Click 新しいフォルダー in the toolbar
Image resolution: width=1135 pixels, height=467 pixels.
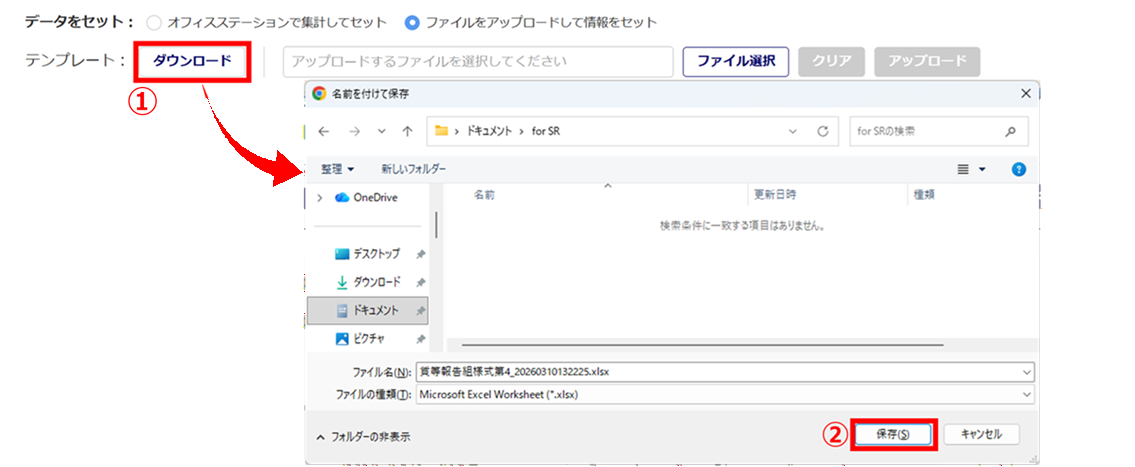(x=413, y=169)
